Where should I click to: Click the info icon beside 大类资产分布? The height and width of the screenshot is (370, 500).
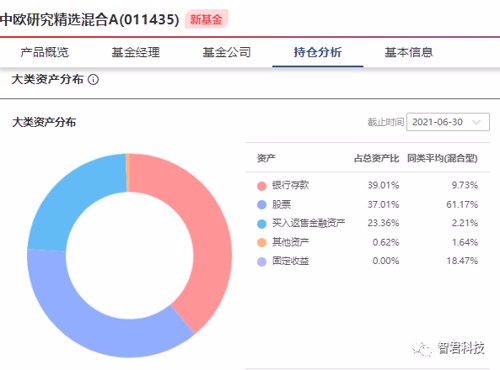(x=93, y=80)
